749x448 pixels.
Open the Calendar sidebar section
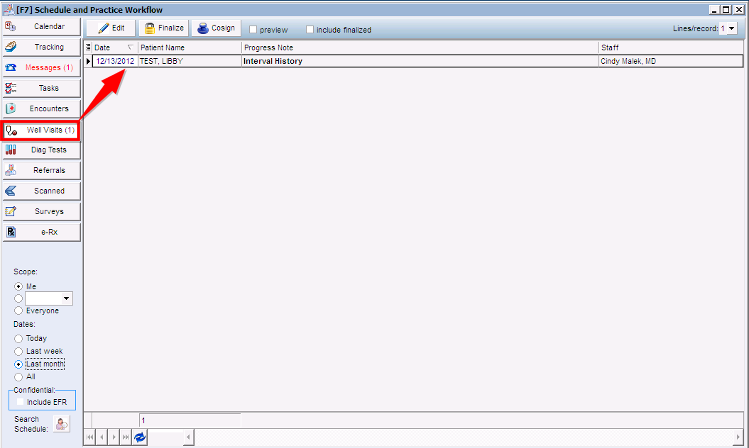[x=42, y=26]
